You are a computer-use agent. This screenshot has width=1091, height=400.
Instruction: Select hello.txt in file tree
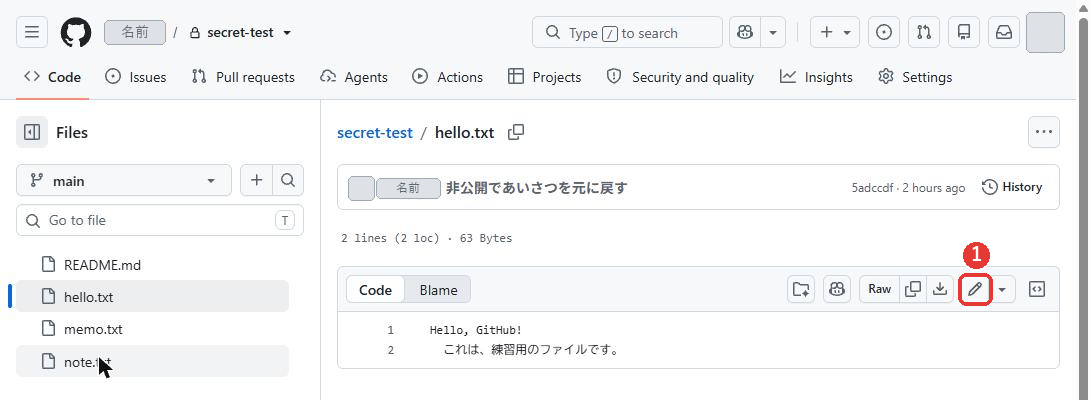point(152,297)
